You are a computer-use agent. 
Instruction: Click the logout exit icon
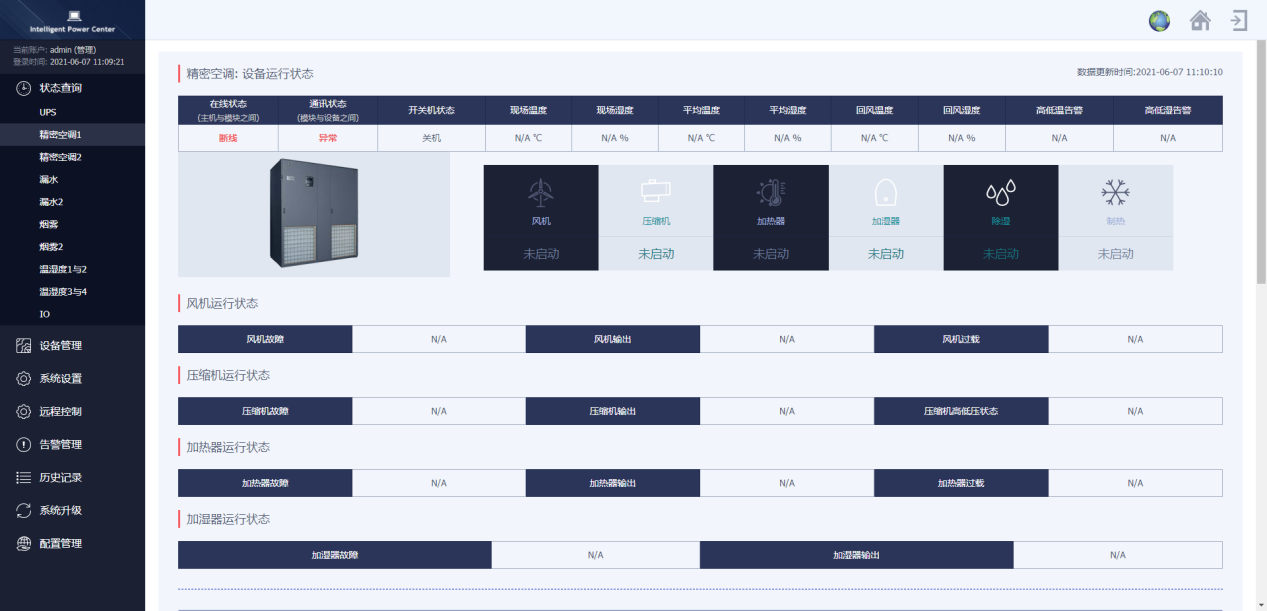click(x=1239, y=20)
